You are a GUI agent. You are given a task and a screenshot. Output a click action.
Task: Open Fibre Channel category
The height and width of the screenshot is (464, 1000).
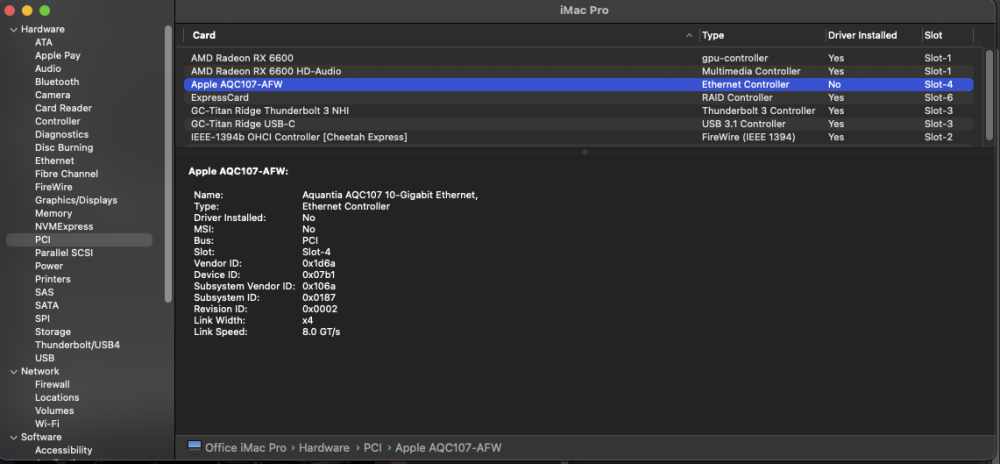click(66, 174)
